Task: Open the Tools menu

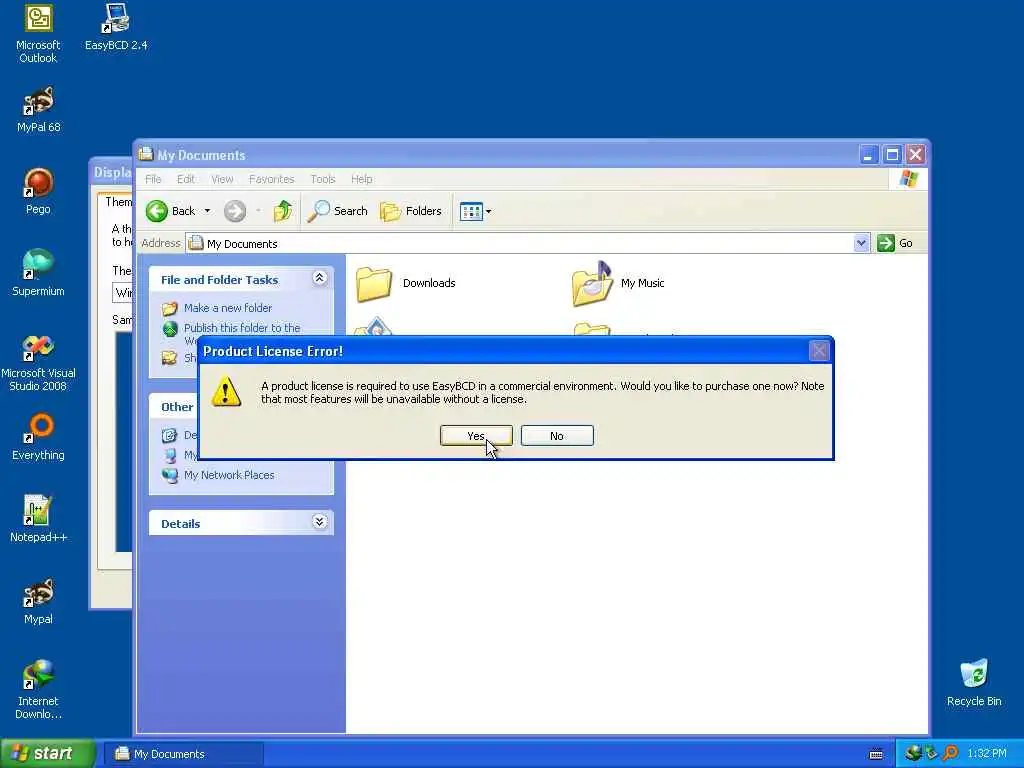Action: tap(323, 179)
